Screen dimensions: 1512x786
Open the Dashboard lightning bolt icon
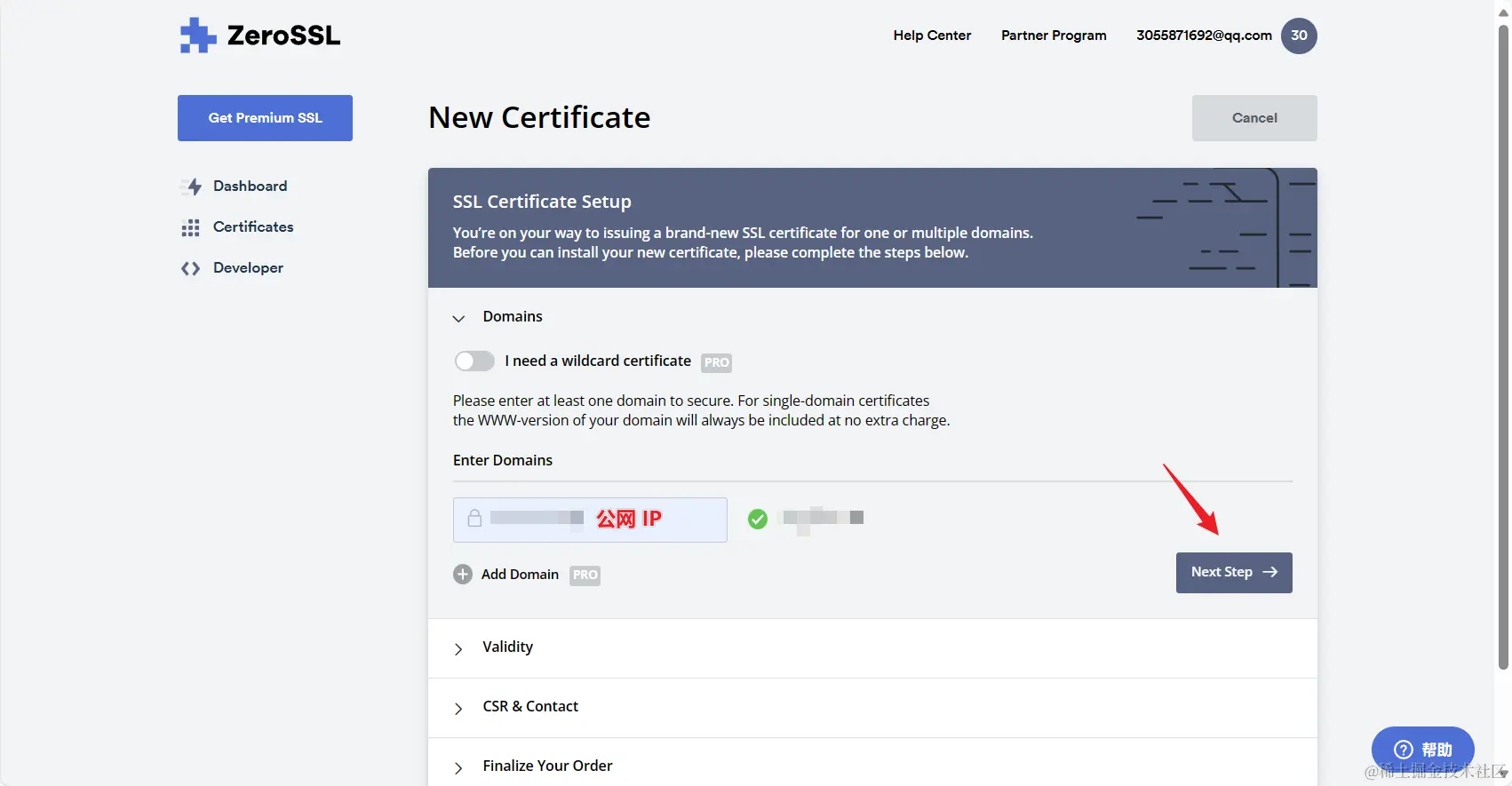click(191, 187)
